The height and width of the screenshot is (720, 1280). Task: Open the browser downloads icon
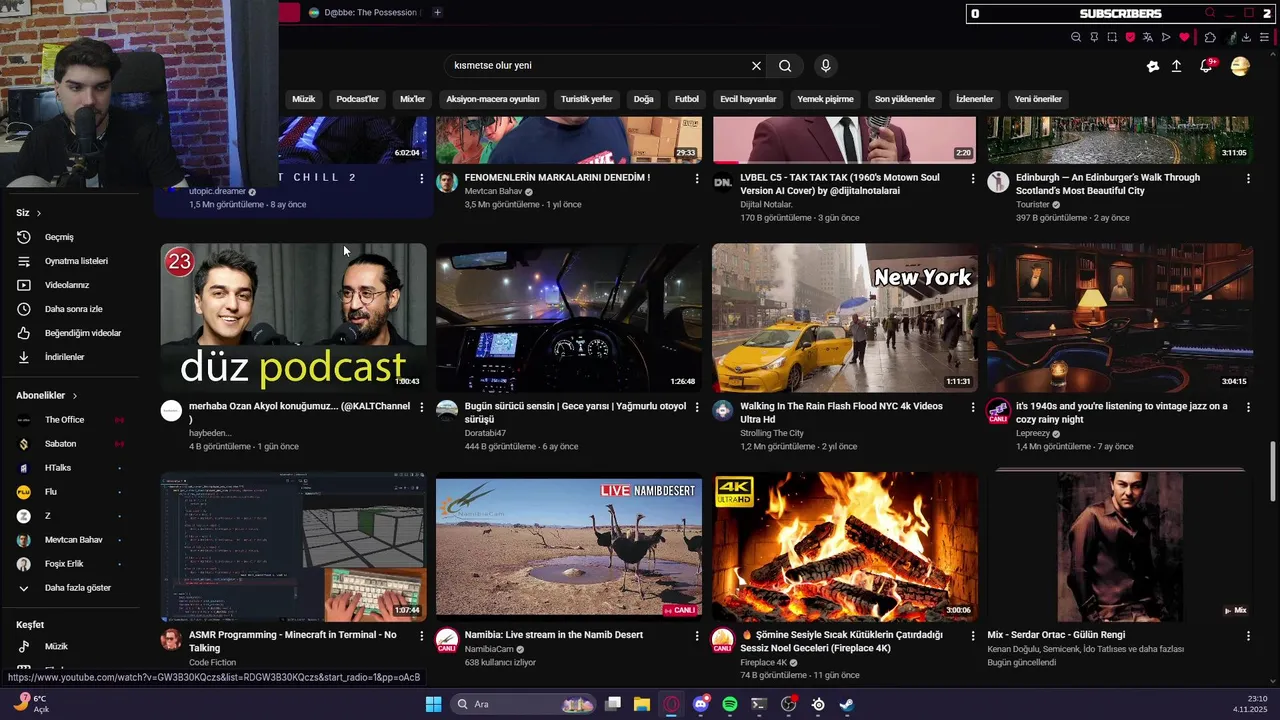tap(1246, 38)
